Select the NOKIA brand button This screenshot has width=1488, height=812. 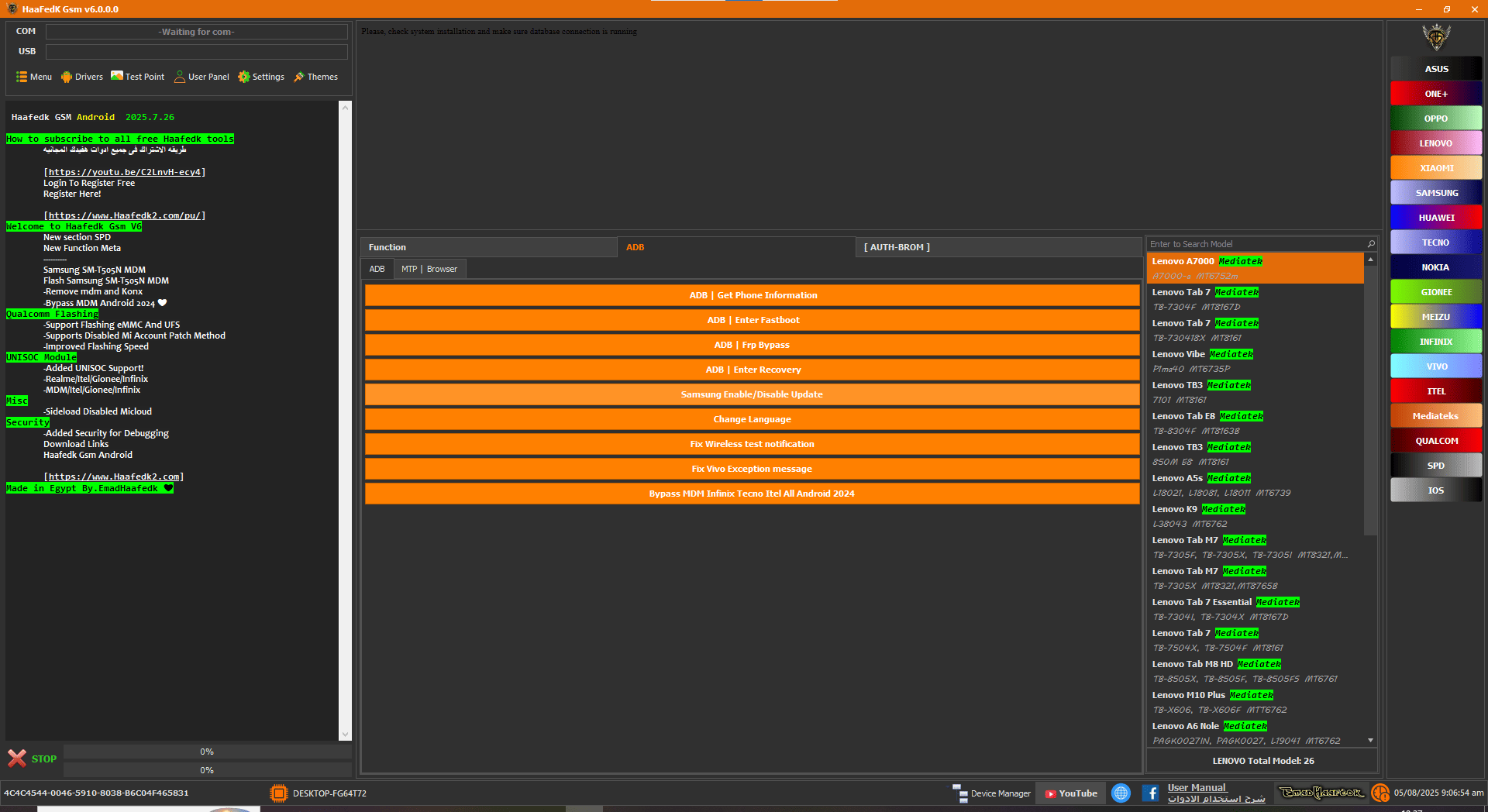click(1436, 267)
